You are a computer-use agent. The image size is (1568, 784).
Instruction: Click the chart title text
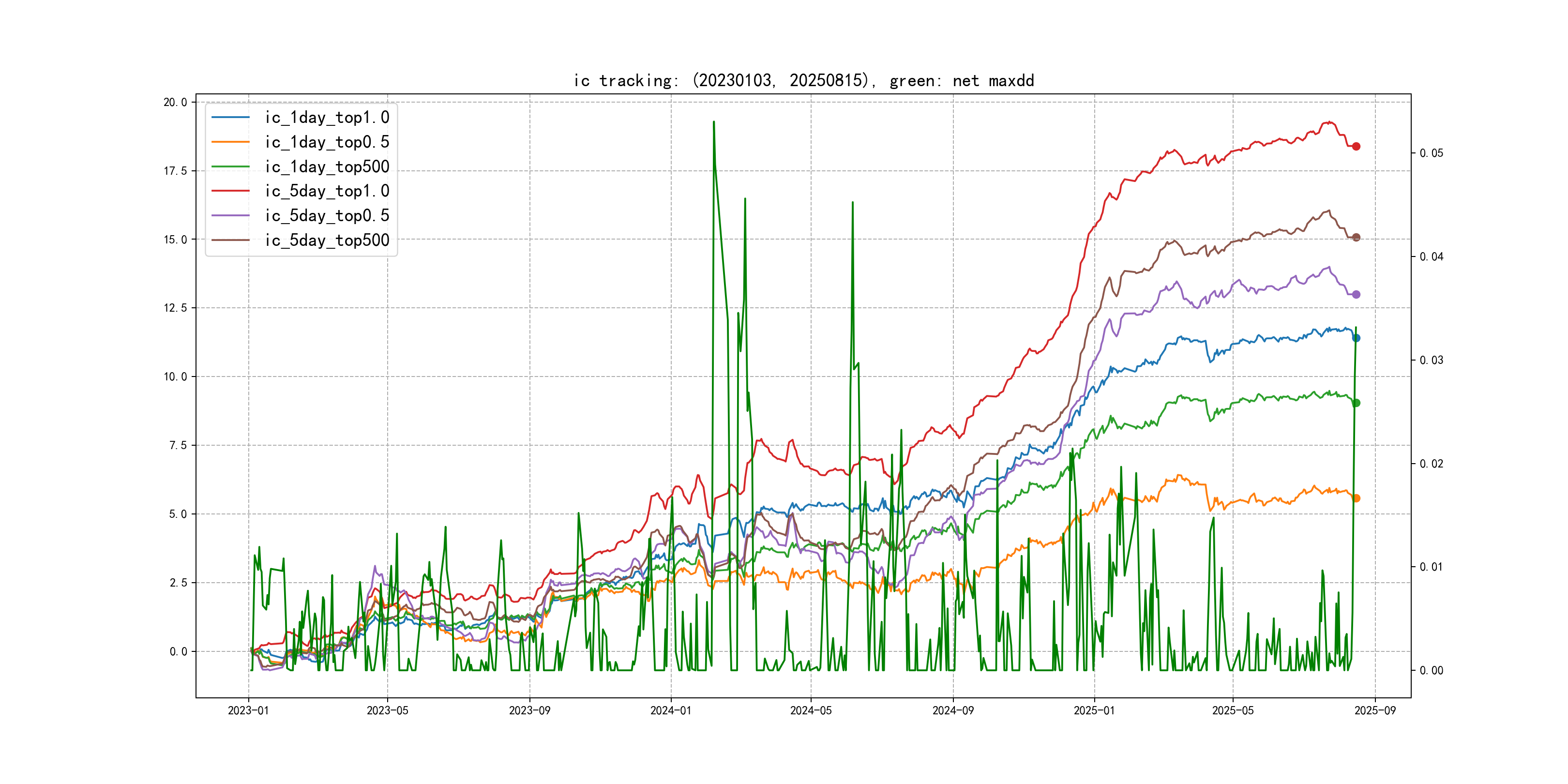[x=803, y=80]
